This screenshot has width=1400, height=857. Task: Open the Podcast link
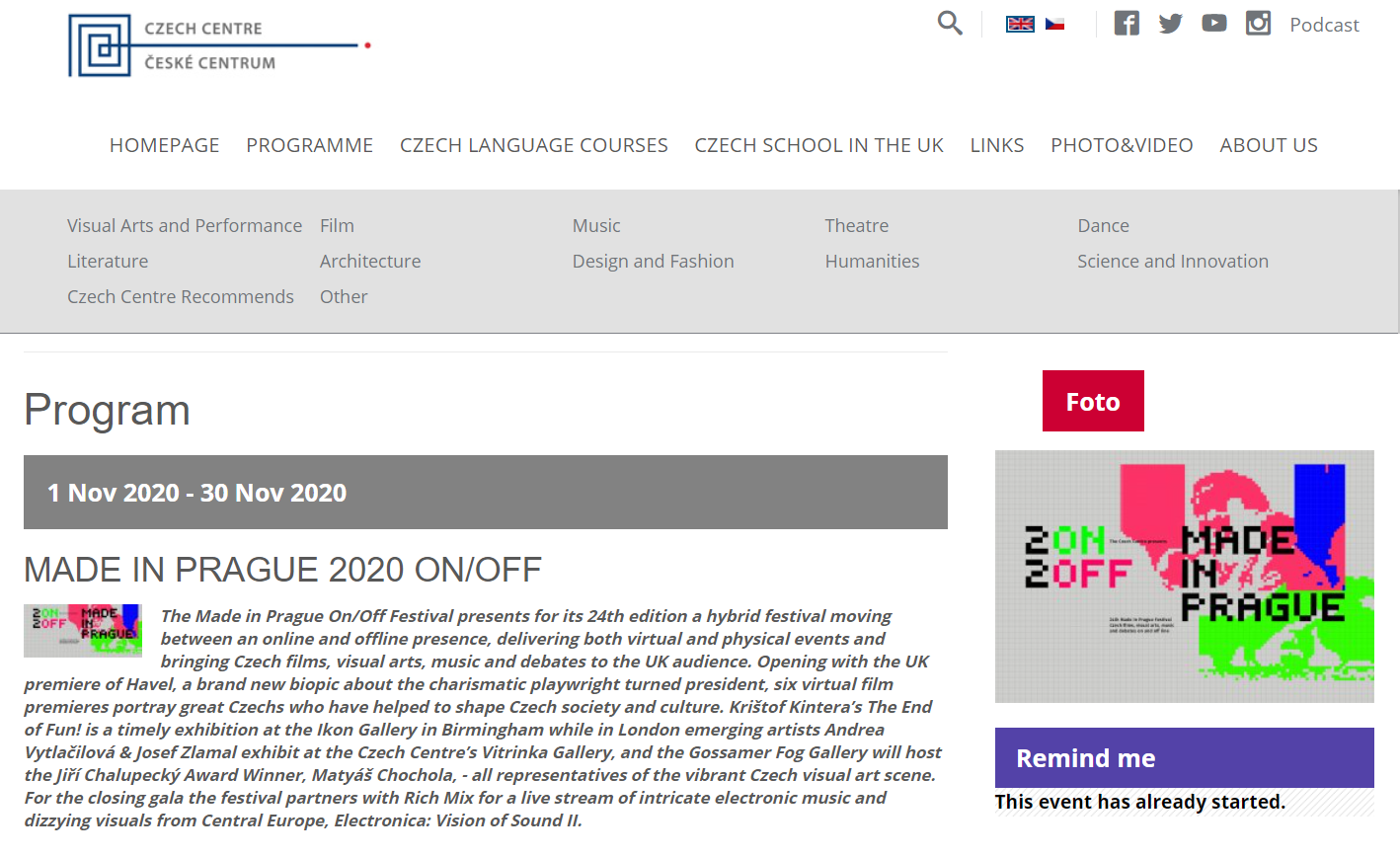click(x=1324, y=25)
